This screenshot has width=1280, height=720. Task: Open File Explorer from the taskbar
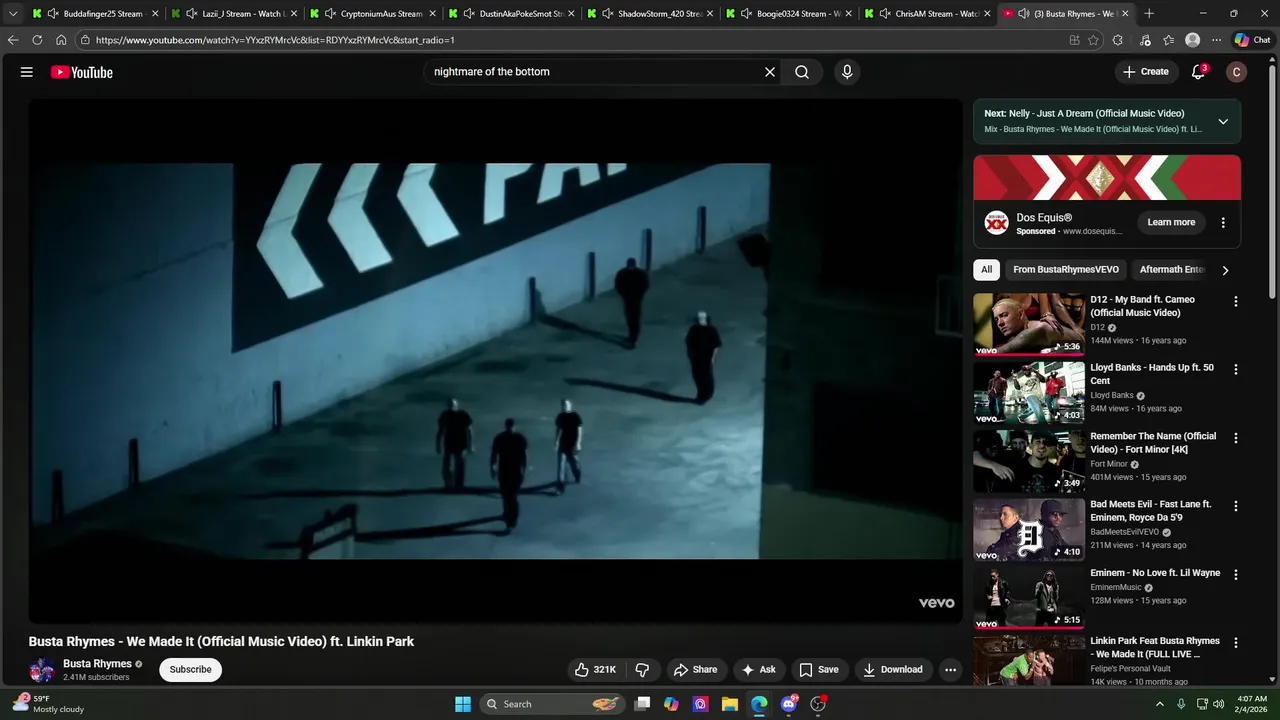(730, 704)
